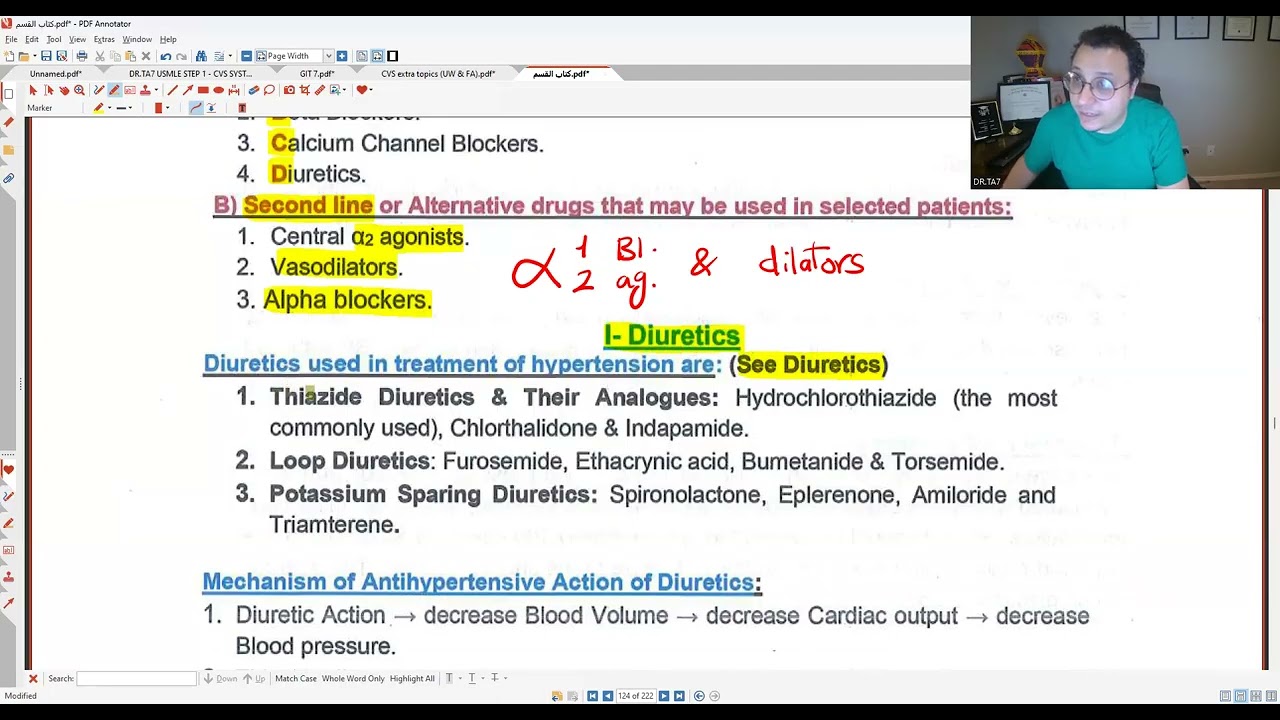Expand the marker color dropdown arrow
Viewport: 1280px width, 720px height.
coord(109,107)
